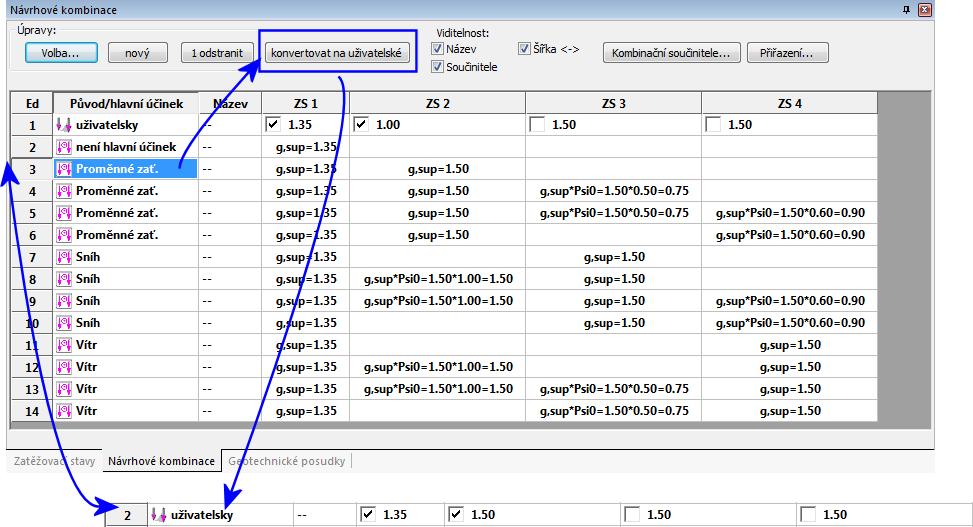Select row number 7 header
Screen dimensions: 973x527
[32, 257]
